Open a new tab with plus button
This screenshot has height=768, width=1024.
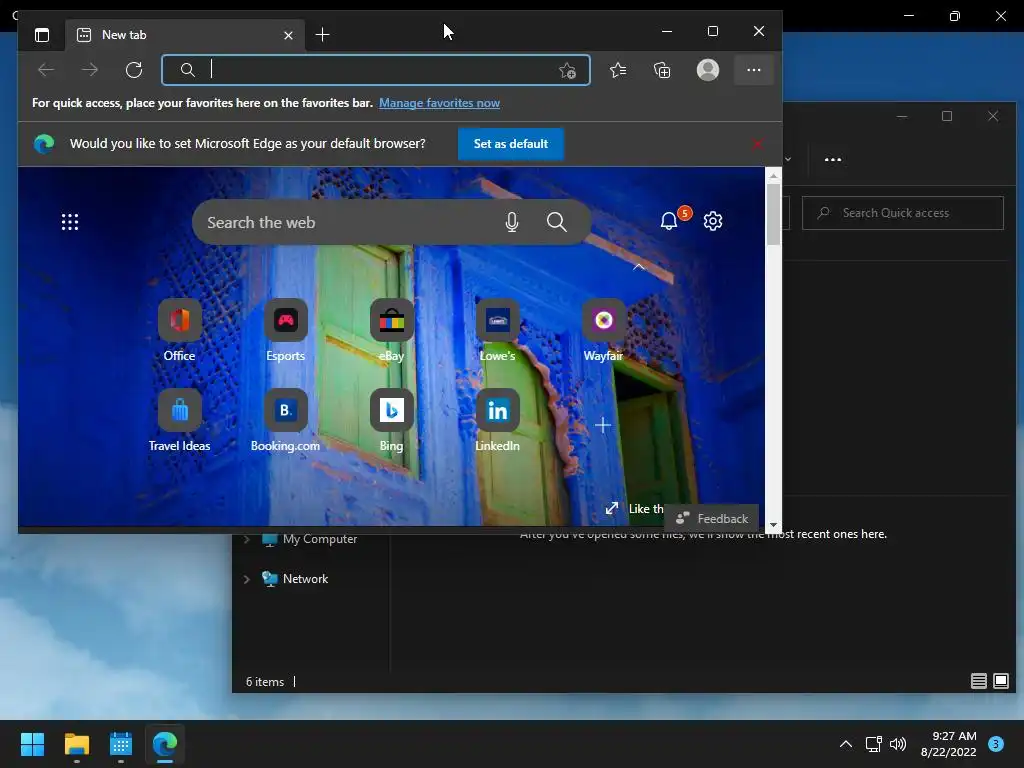coord(322,35)
